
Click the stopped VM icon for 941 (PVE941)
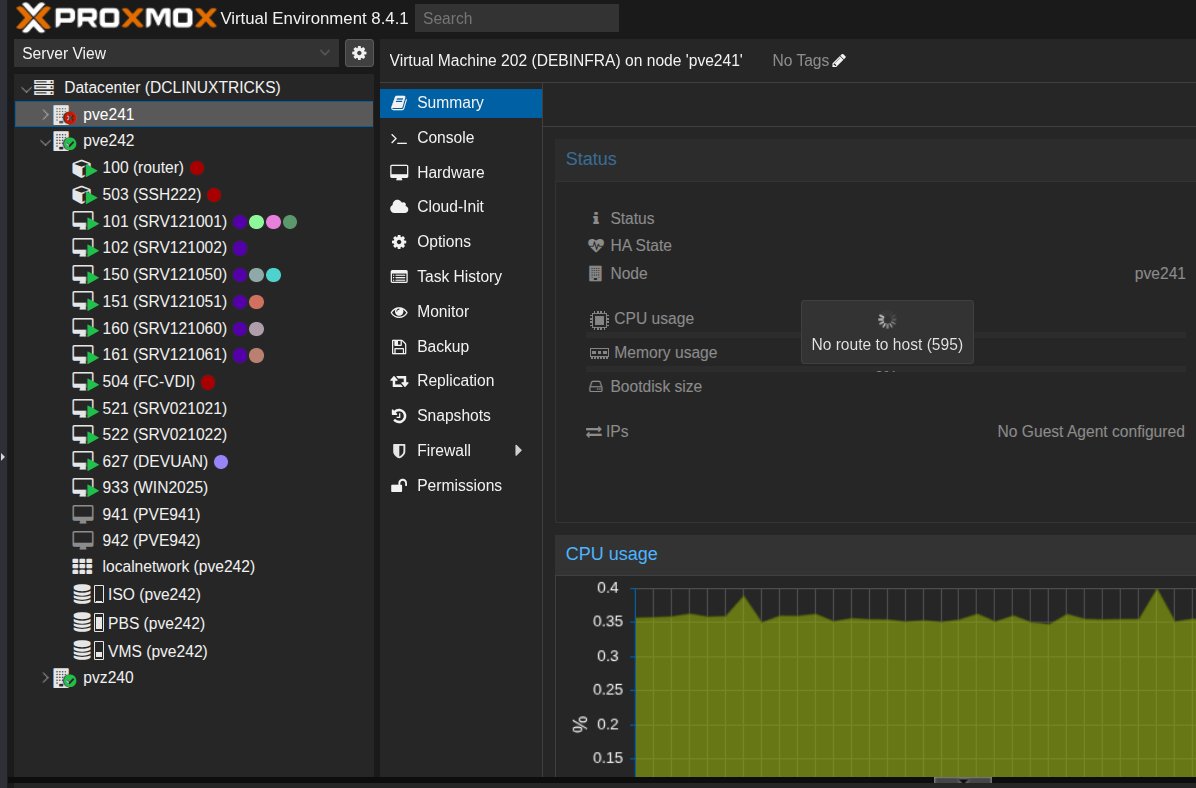[x=83, y=515]
